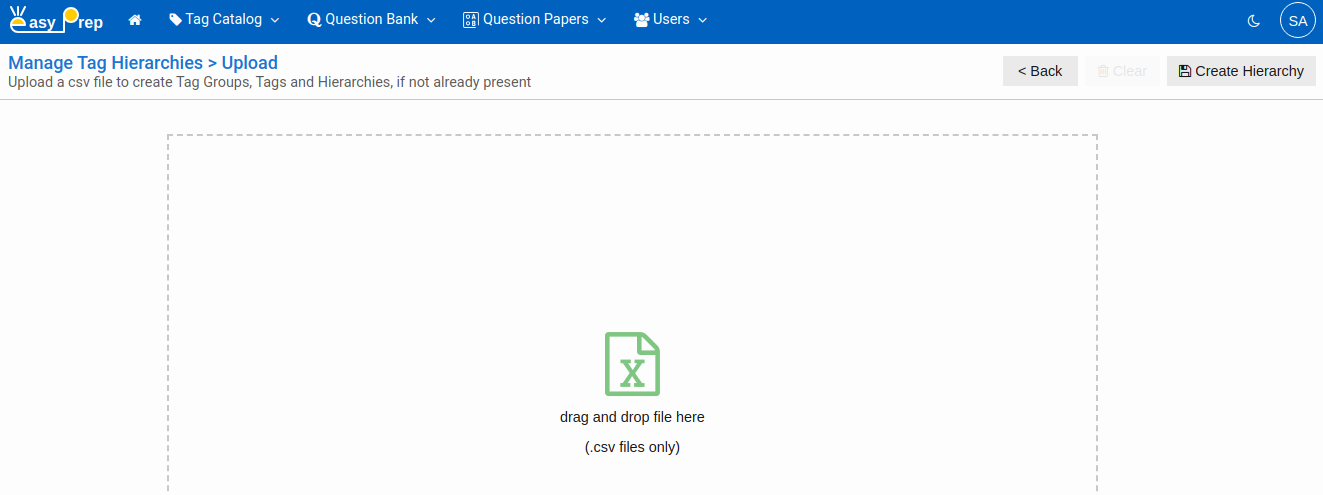Image resolution: width=1323 pixels, height=495 pixels.
Task: Click the Question Papers grid icon
Action: (x=471, y=20)
